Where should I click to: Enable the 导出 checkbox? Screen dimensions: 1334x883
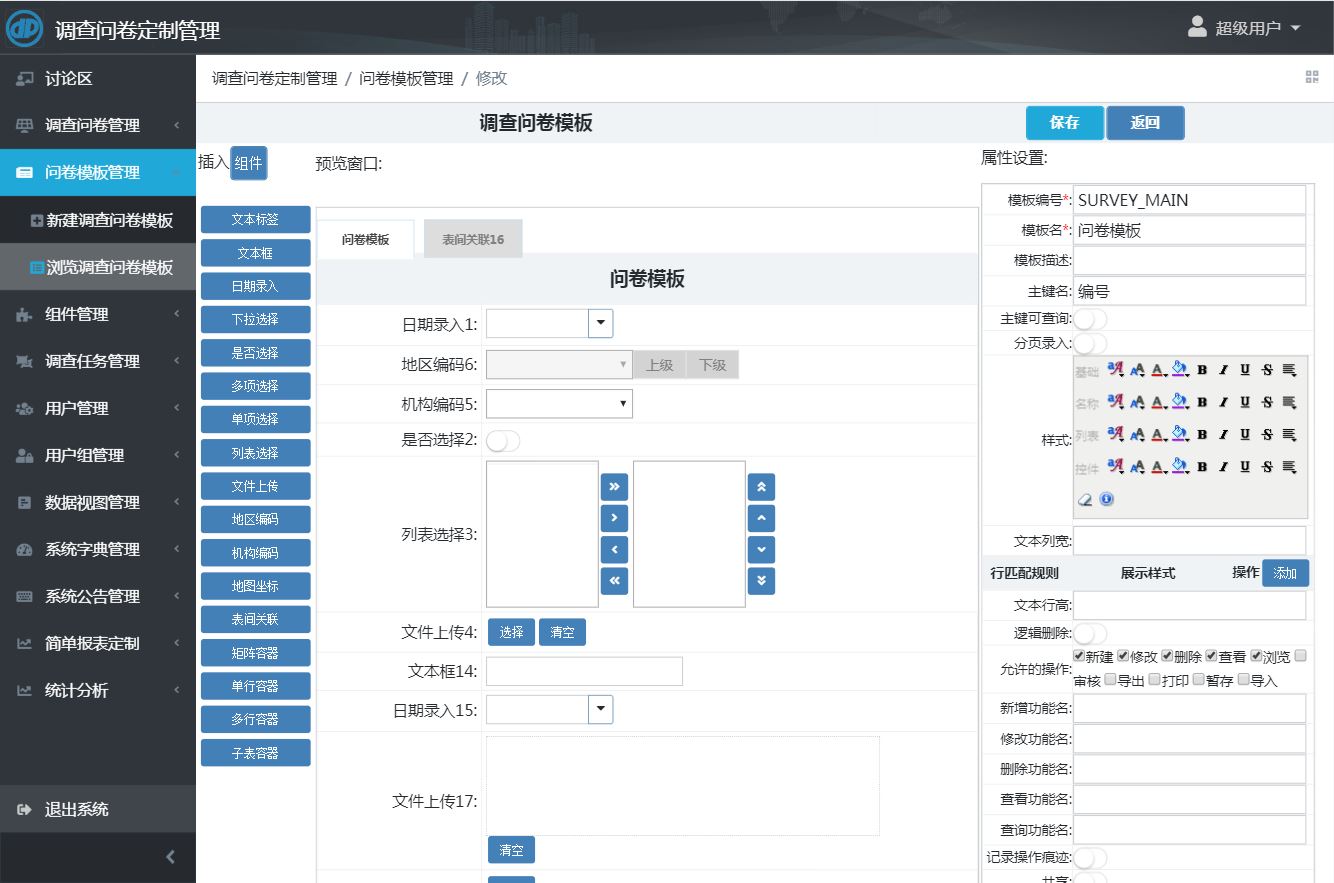pyautogui.click(x=1110, y=680)
